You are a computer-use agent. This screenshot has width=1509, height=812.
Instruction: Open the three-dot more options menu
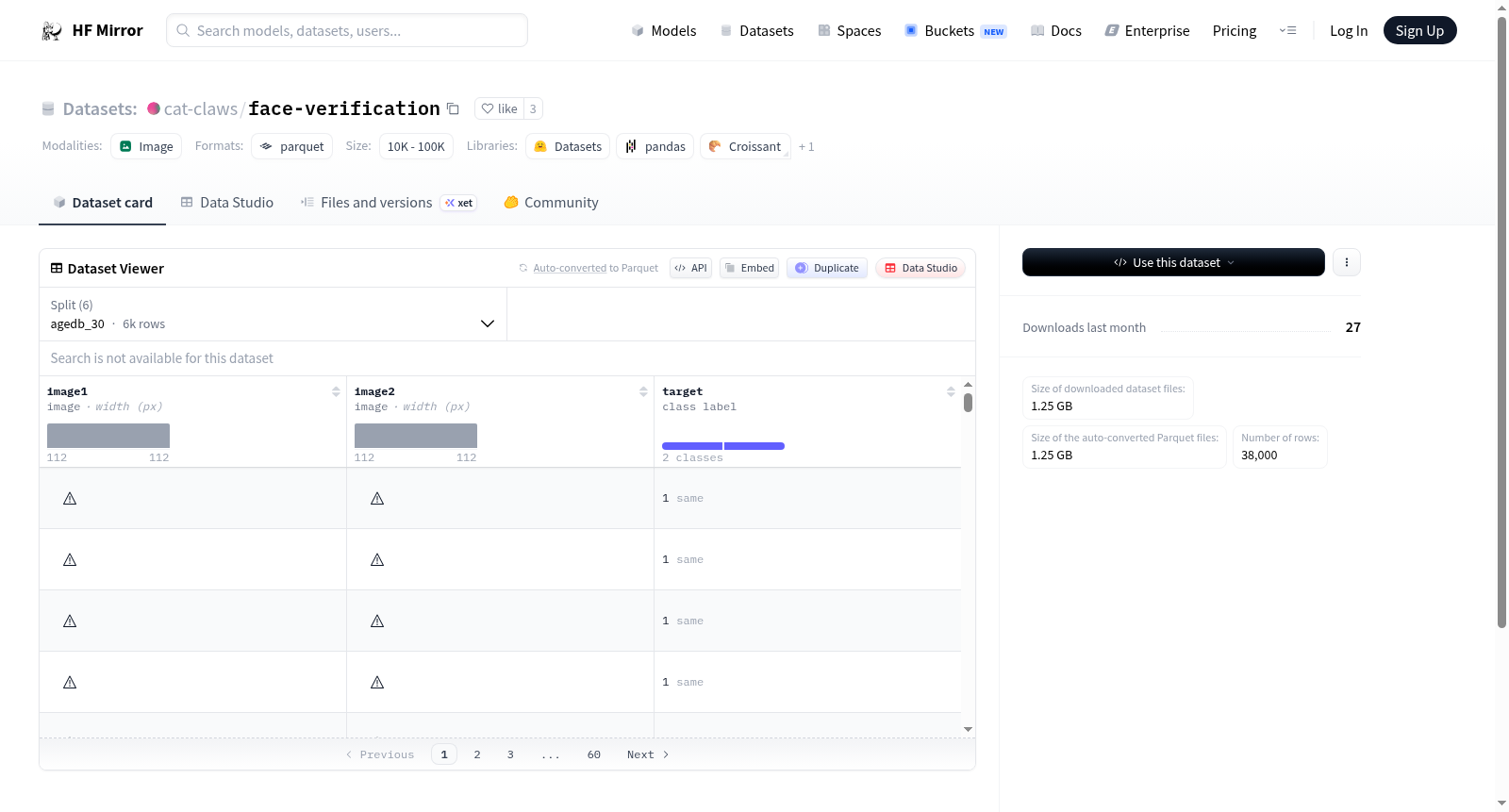pos(1347,262)
